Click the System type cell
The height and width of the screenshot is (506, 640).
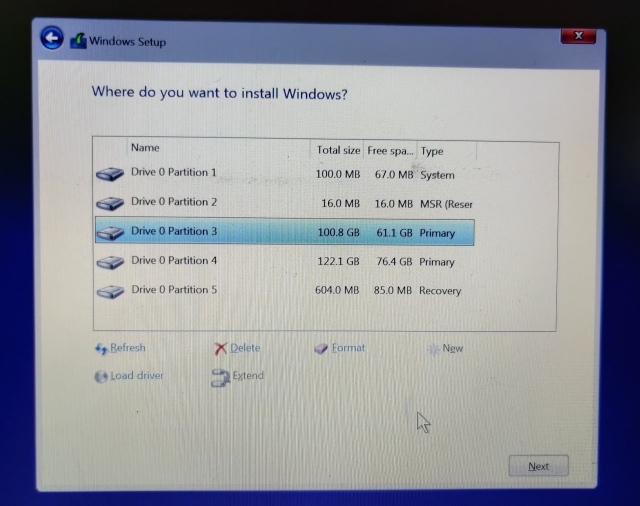[x=437, y=175]
